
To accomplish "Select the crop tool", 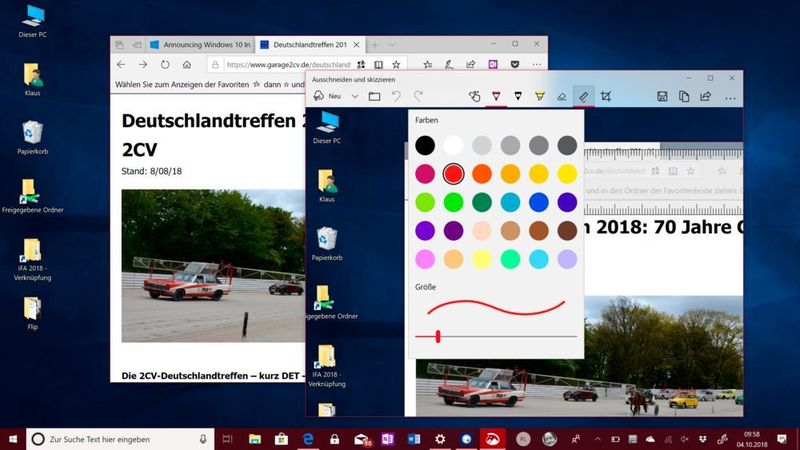I will (606, 96).
